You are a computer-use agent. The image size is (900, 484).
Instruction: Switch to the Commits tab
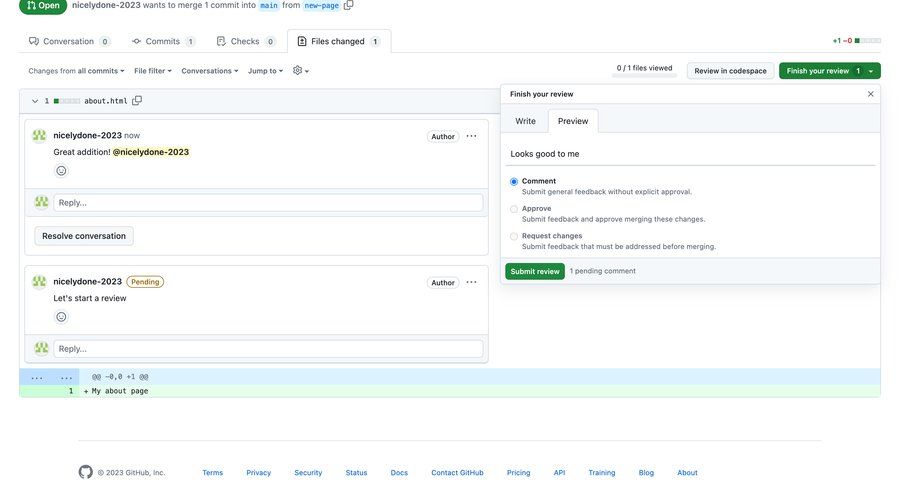[163, 41]
